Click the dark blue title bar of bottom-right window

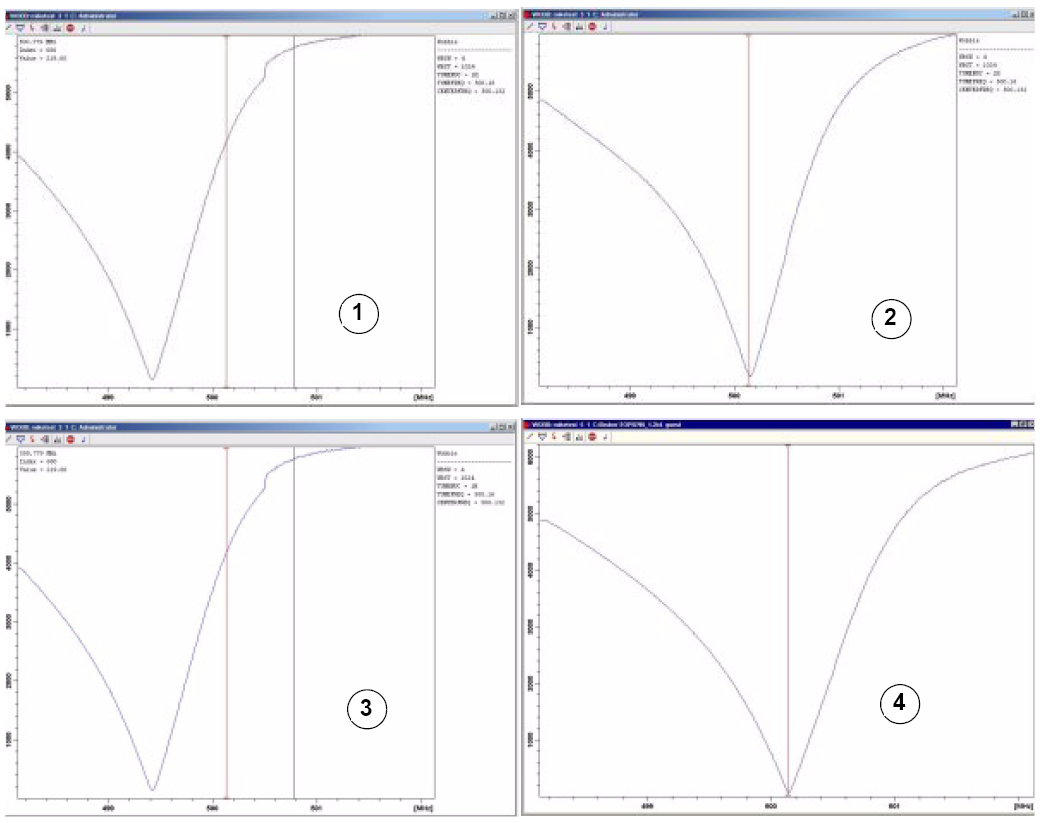click(778, 424)
